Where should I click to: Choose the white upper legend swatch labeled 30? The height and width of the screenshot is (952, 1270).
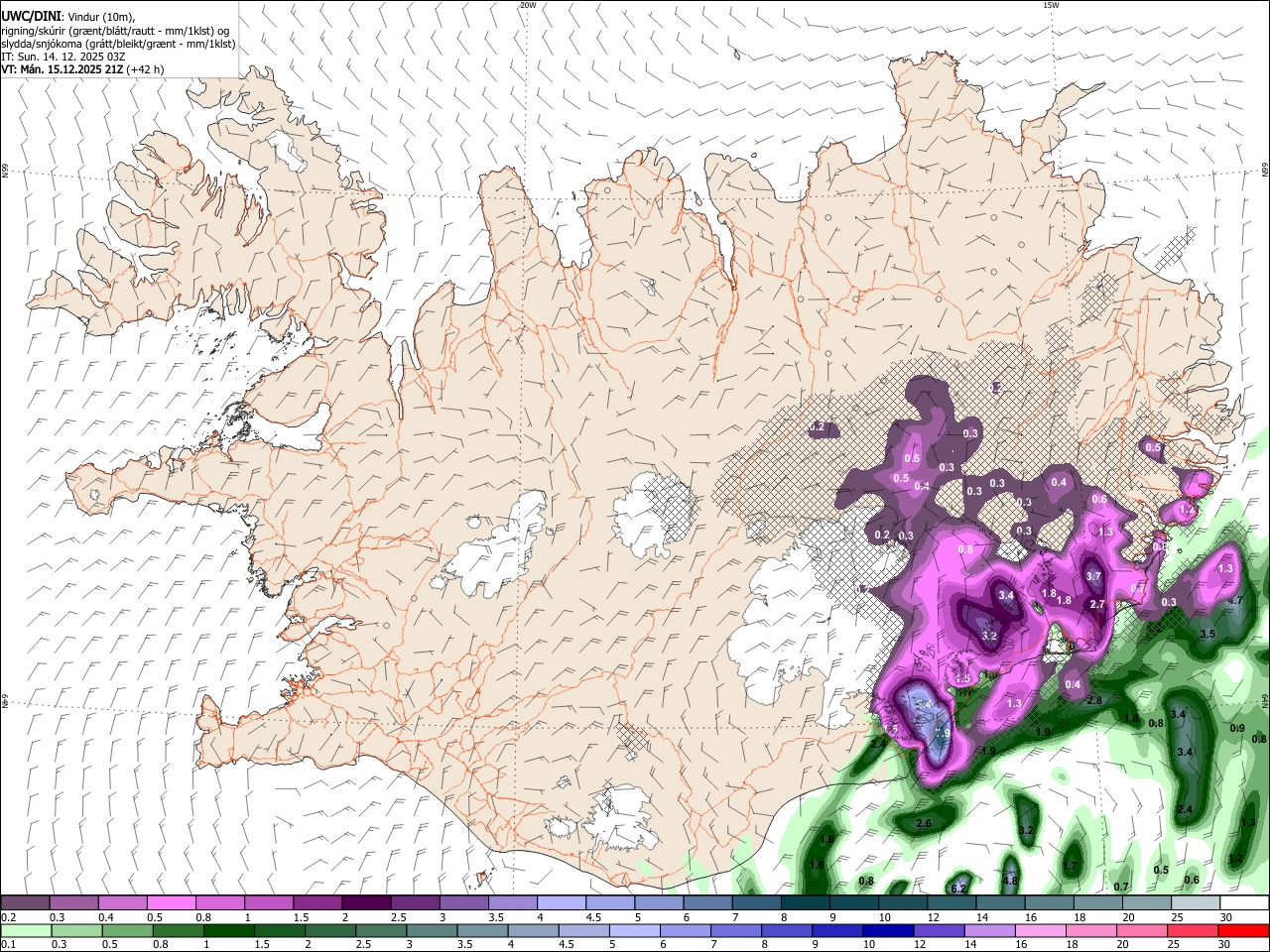coord(1245,902)
